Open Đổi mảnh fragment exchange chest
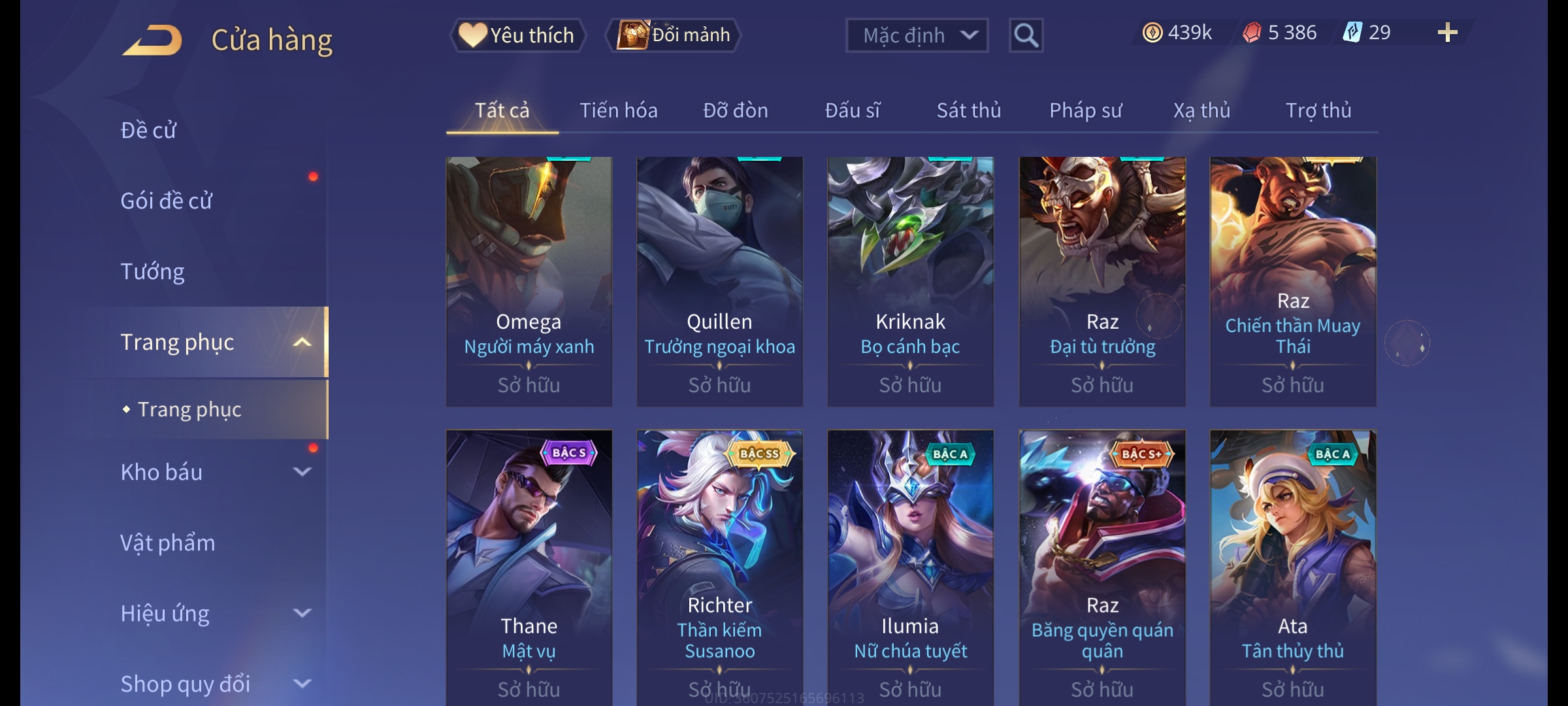Screen dimensions: 1568x706 pos(673,35)
